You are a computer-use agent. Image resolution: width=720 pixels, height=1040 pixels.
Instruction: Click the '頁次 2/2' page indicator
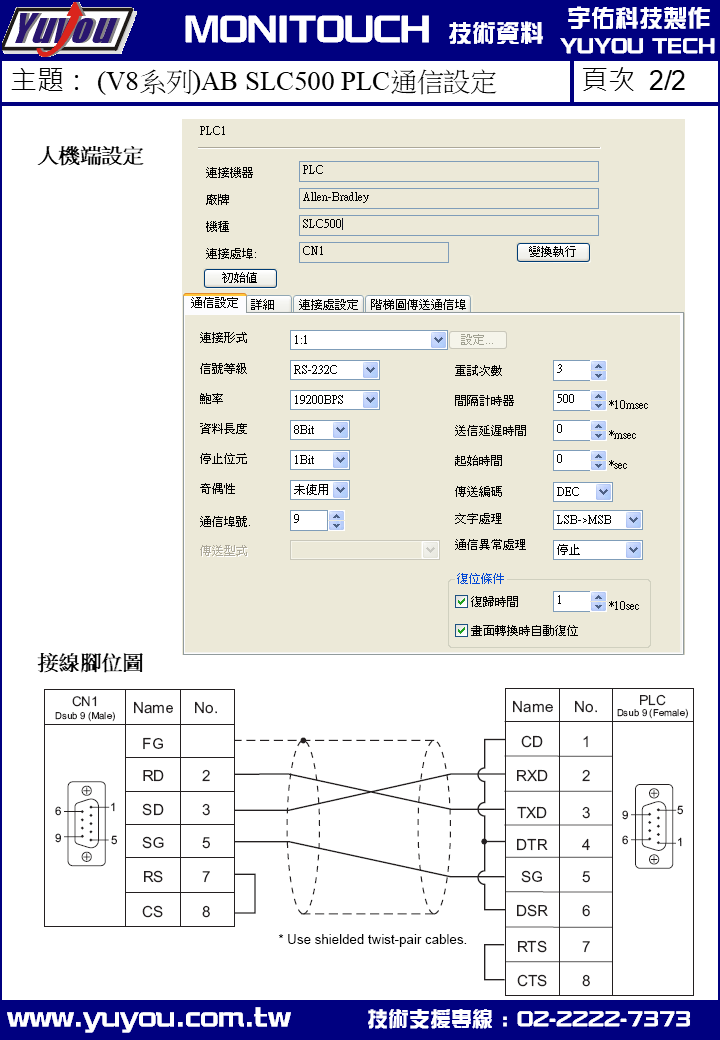coord(634,80)
